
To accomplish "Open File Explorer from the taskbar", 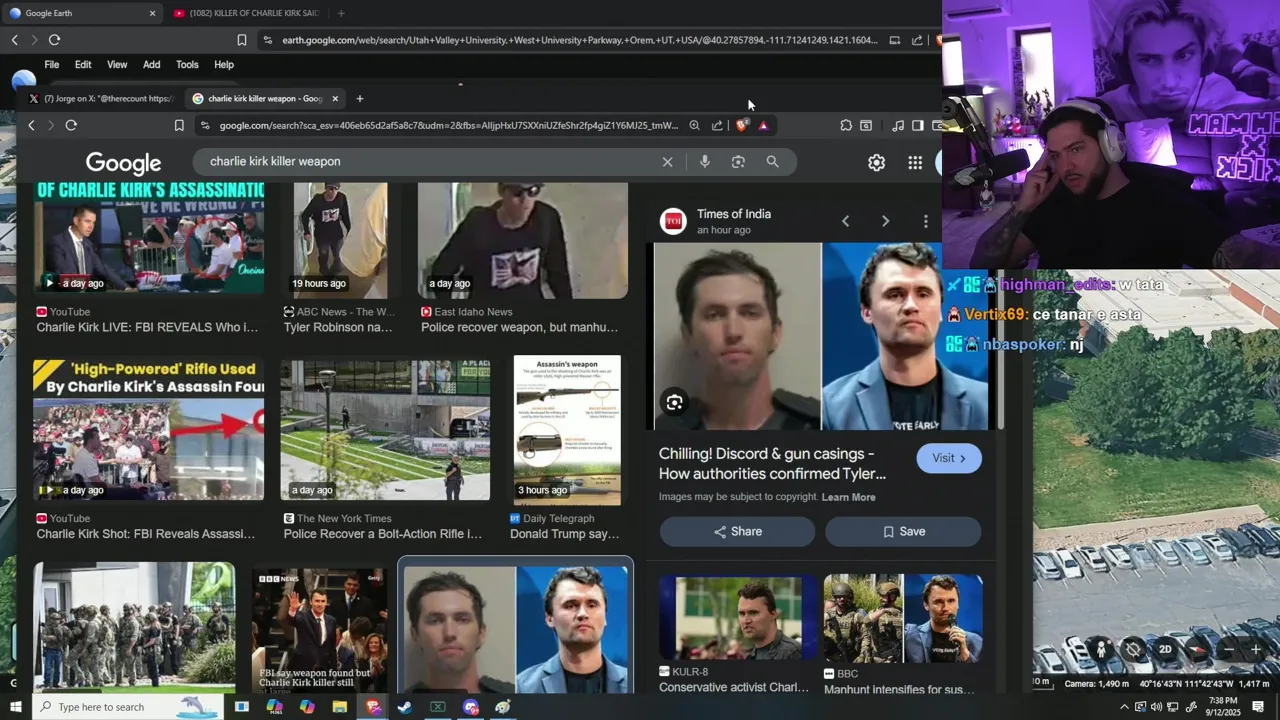I will tap(340, 707).
